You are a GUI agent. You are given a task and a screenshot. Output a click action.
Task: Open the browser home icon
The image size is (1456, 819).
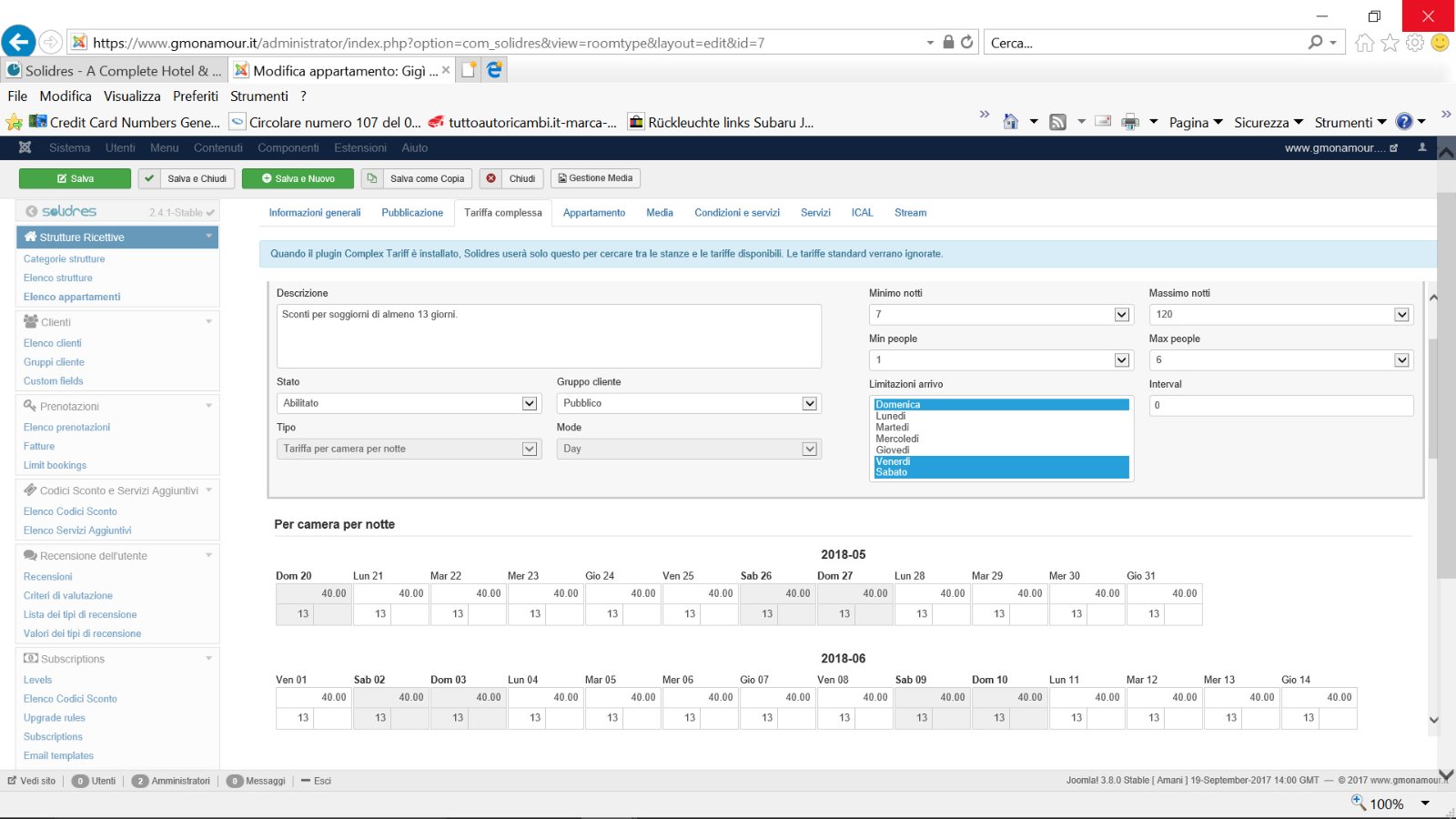coord(1364,43)
